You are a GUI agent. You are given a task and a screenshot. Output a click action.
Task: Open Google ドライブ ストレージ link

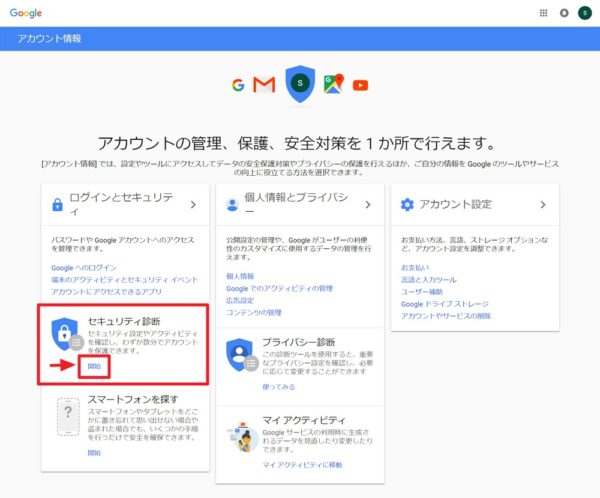(445, 304)
